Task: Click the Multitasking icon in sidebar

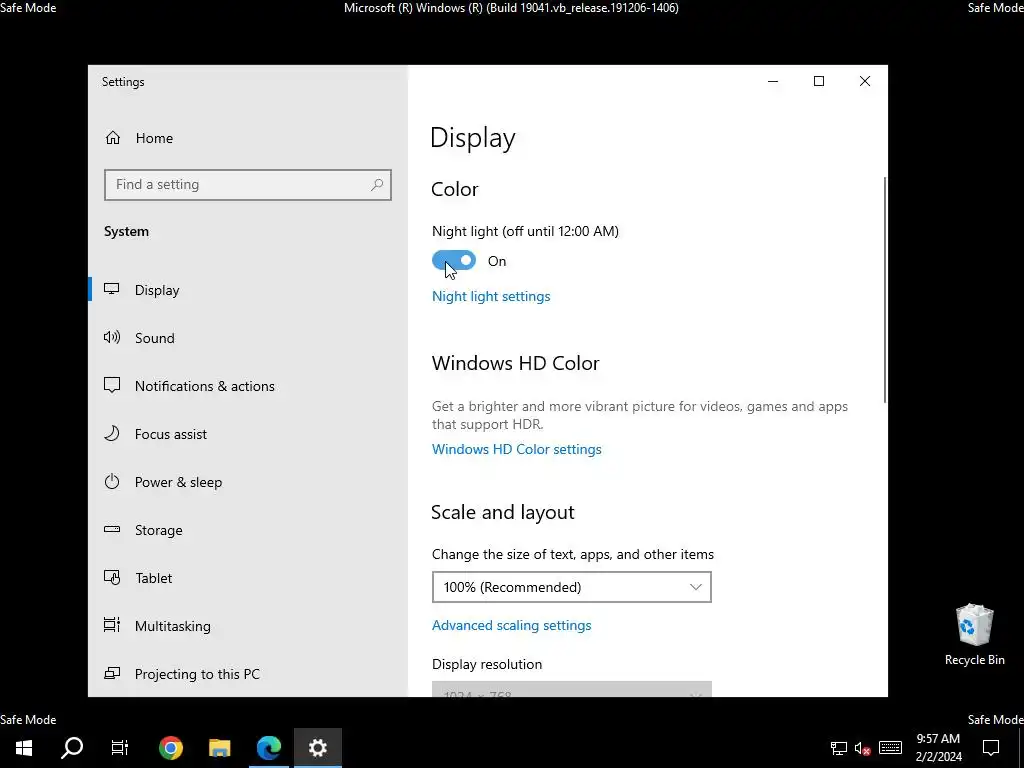Action: (112, 626)
